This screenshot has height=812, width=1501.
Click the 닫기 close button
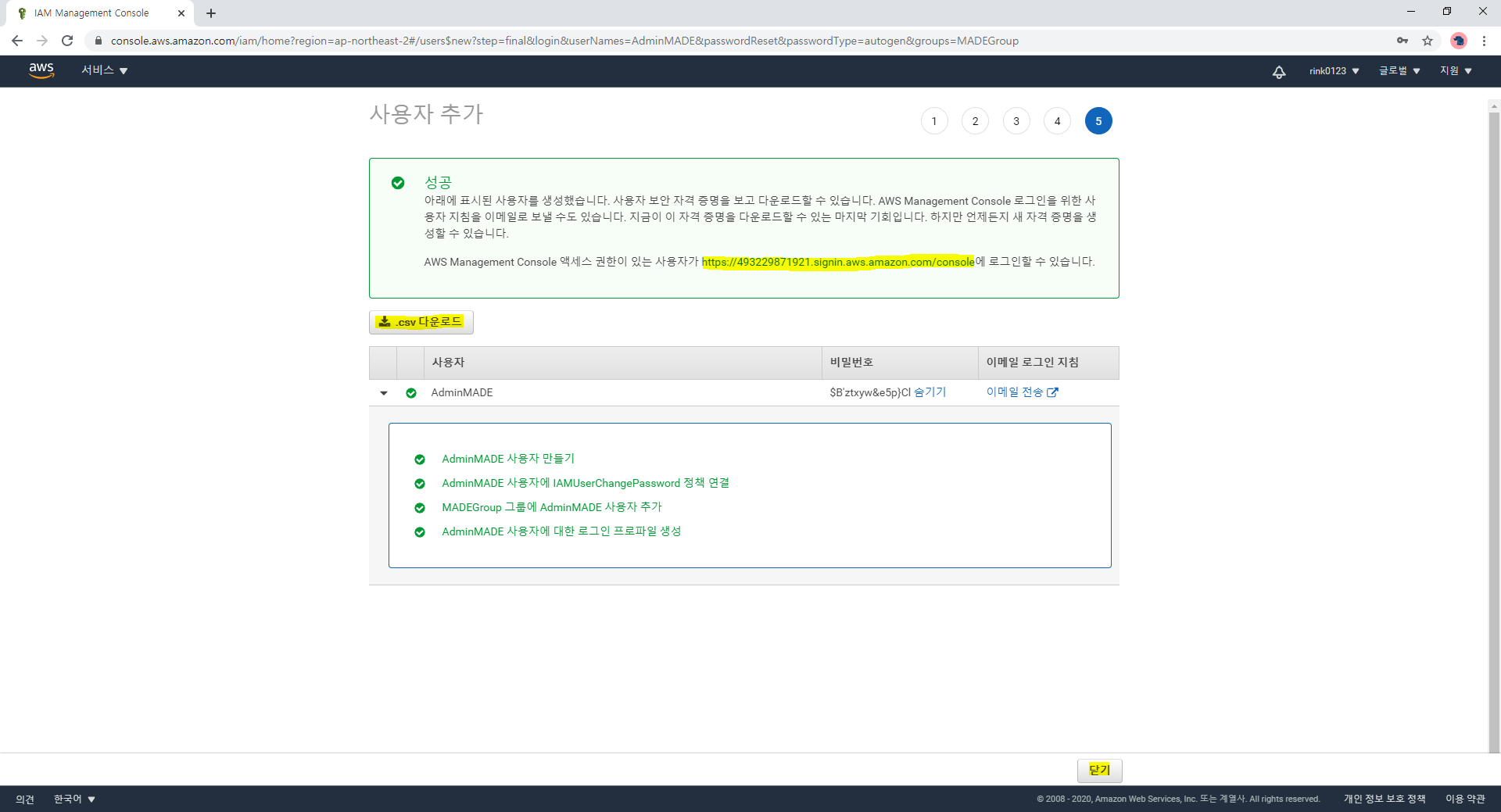[1099, 770]
